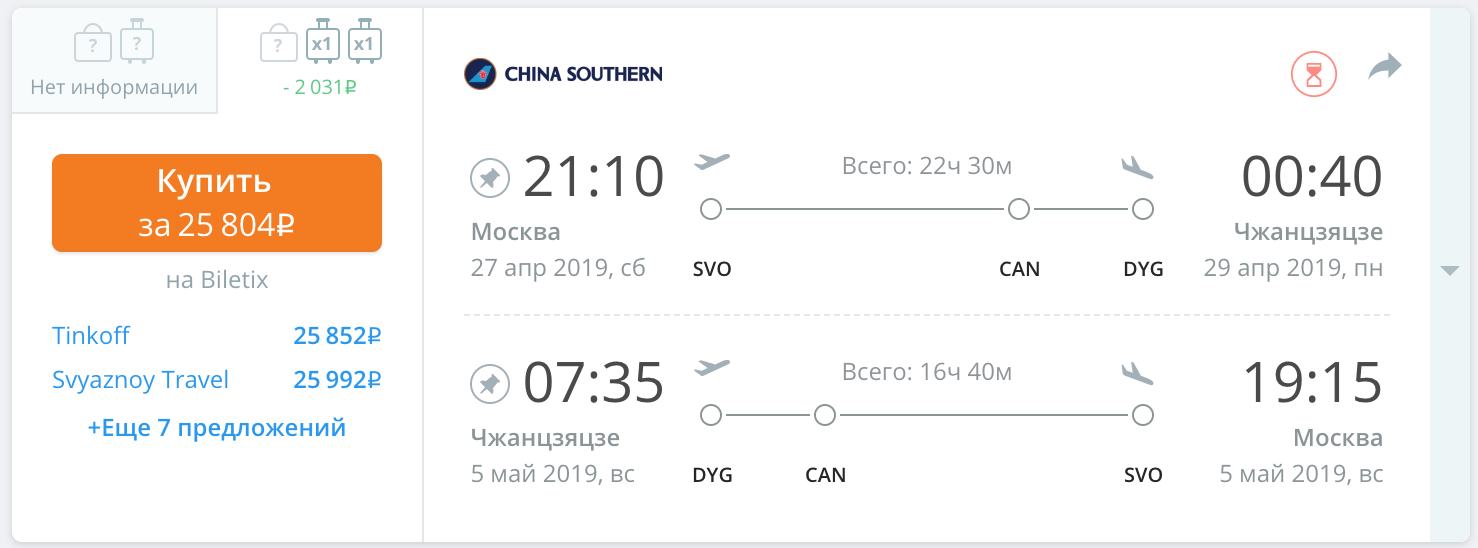Screen dimensions: 1478x548
Task: Click the landing plane icon on outbound flight
Action: (x=1138, y=167)
